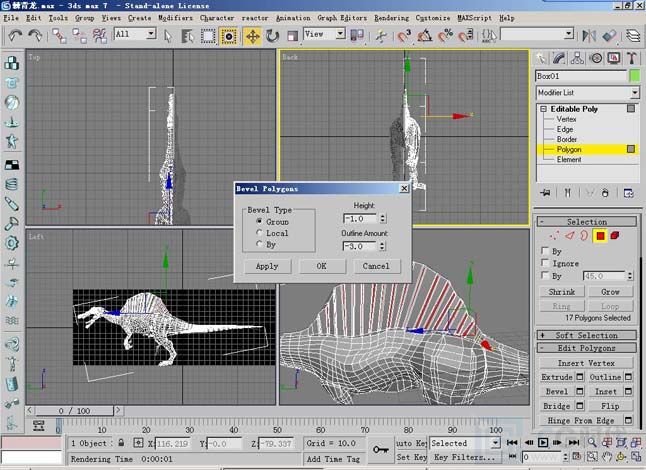The image size is (646, 470).
Task: Click Apply in Bevel Polygons dialog
Action: pos(267,266)
